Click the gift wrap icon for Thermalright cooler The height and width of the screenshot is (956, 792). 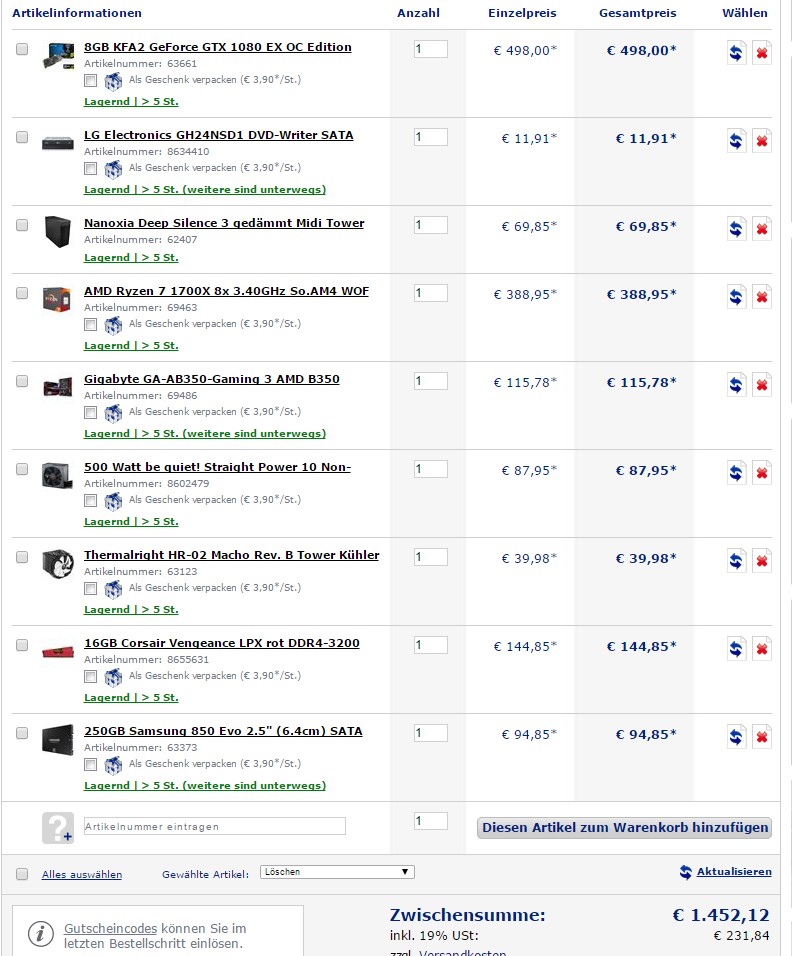113,588
